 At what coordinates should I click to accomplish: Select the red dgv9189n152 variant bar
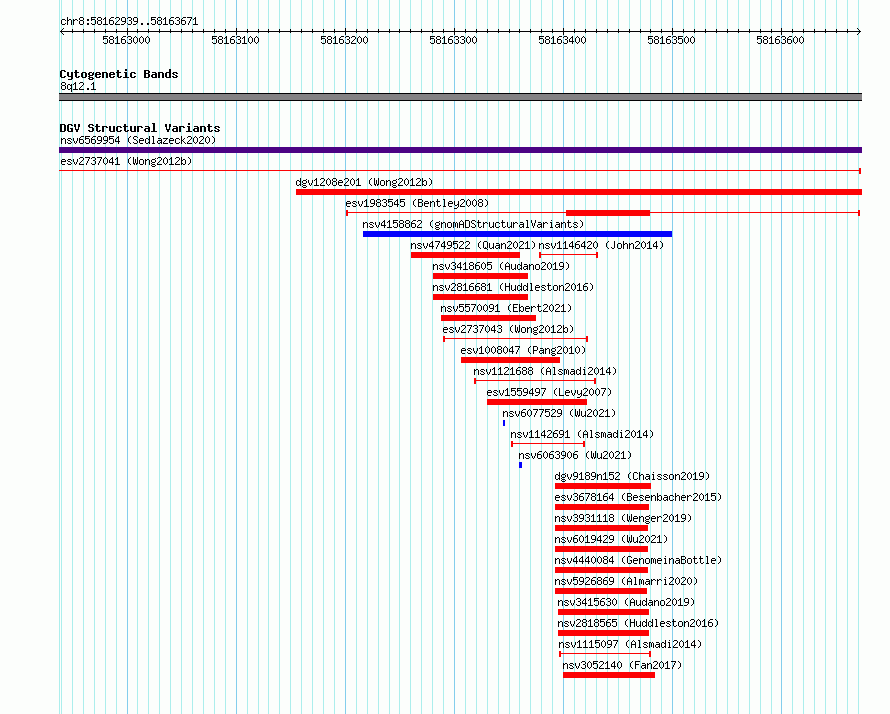(603, 486)
